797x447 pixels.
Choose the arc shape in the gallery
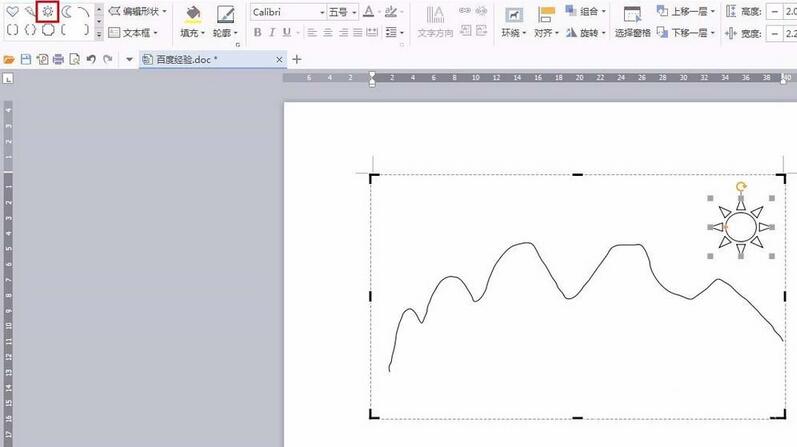pyautogui.click(x=84, y=11)
